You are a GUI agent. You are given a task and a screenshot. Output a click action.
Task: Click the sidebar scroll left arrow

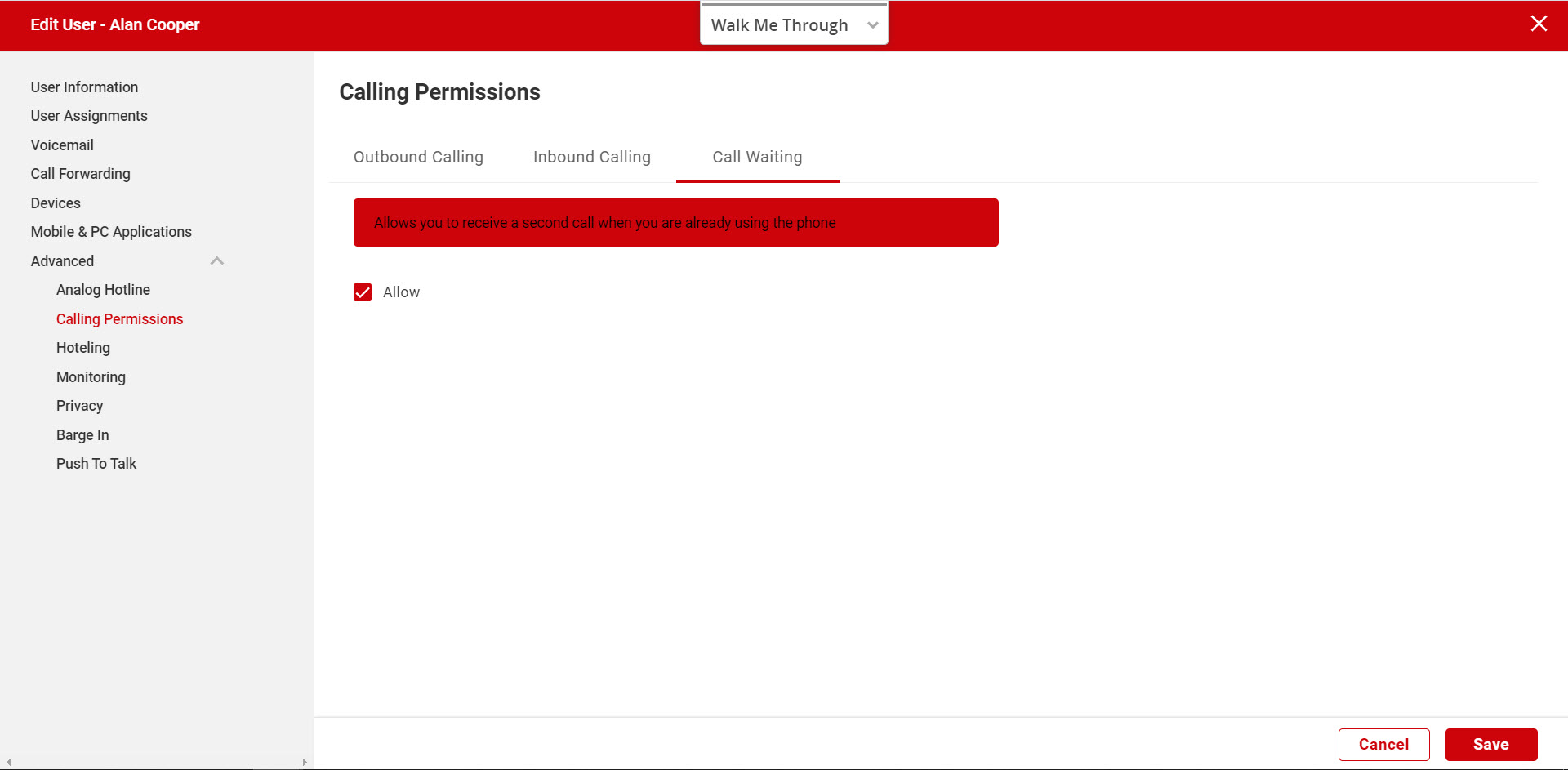(x=8, y=763)
